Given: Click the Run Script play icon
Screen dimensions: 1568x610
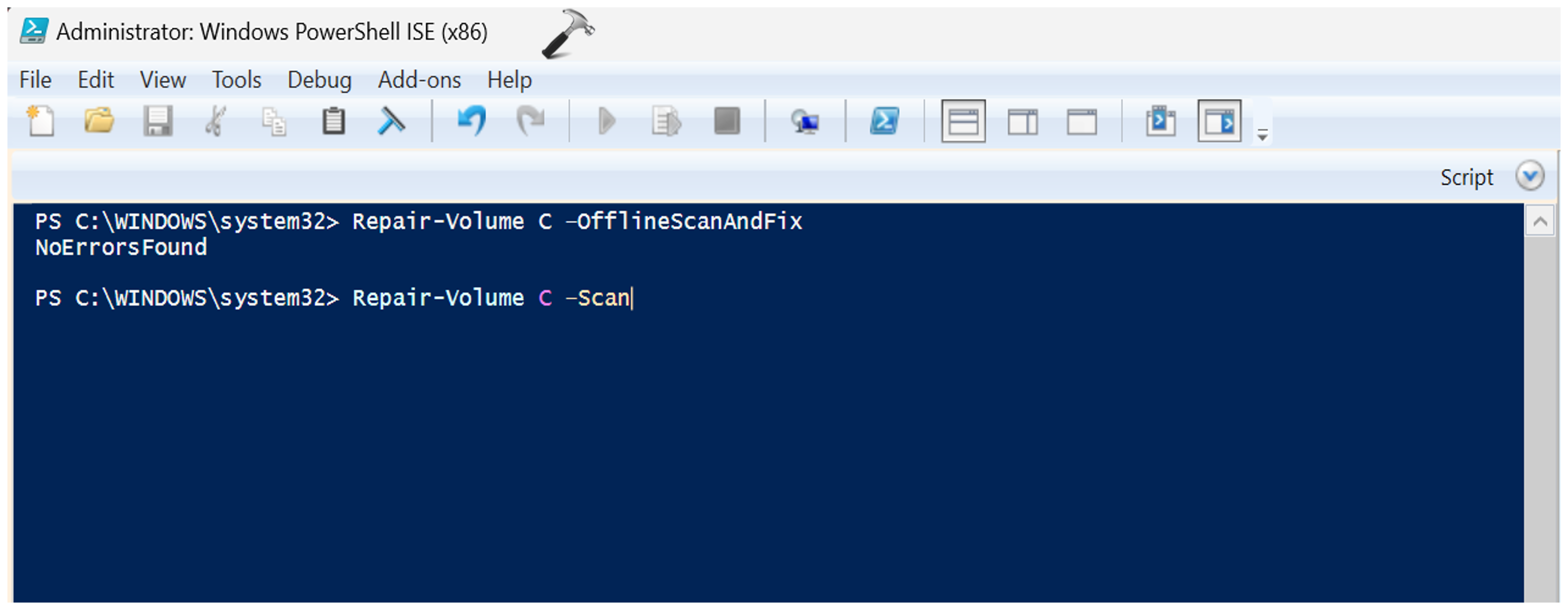Looking at the screenshot, I should (606, 121).
